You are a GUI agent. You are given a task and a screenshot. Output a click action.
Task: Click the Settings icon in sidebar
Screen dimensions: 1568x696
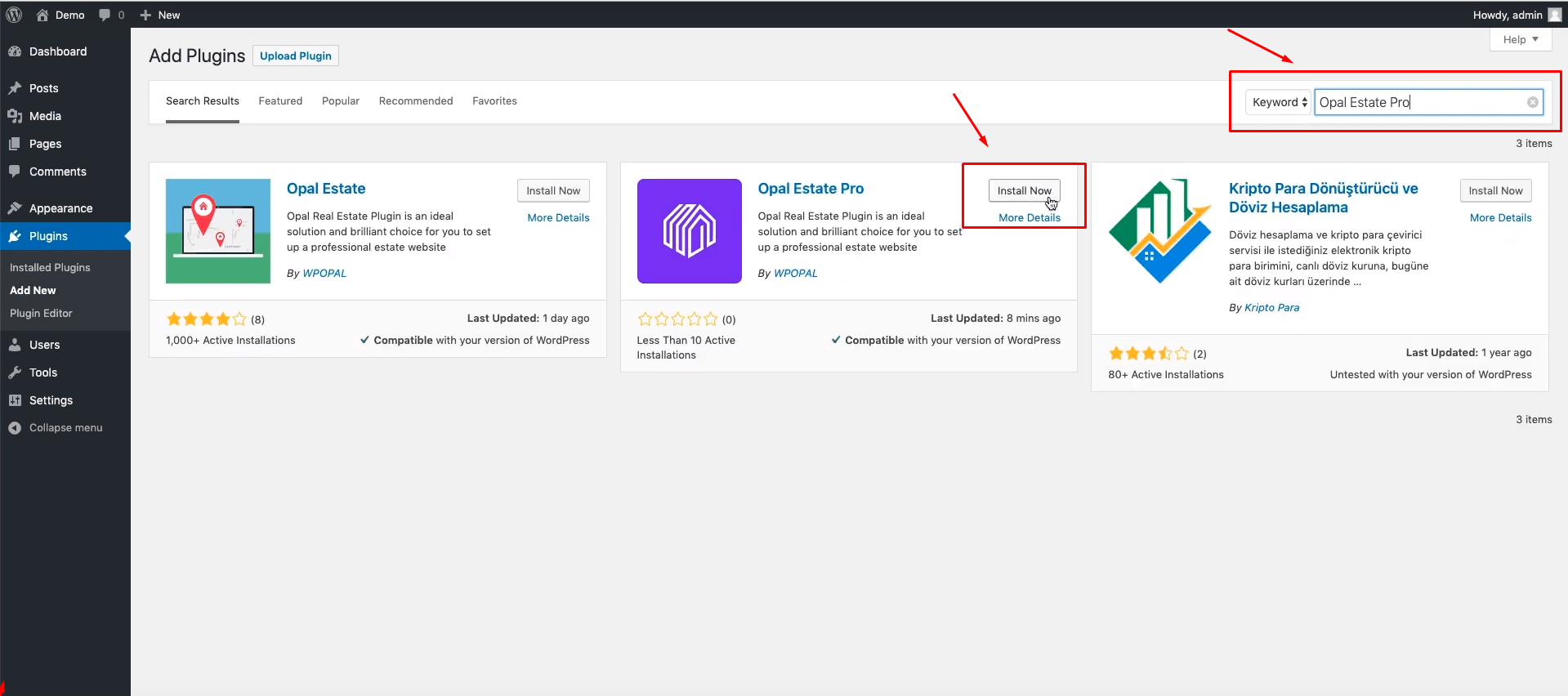[x=15, y=400]
